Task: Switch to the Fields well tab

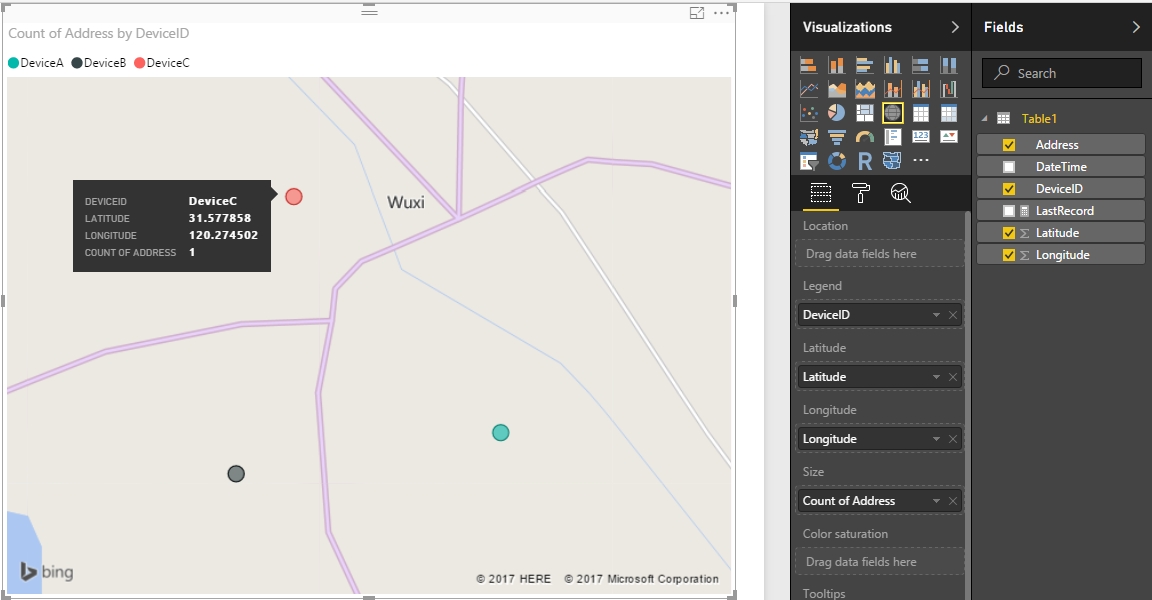Action: 821,193
